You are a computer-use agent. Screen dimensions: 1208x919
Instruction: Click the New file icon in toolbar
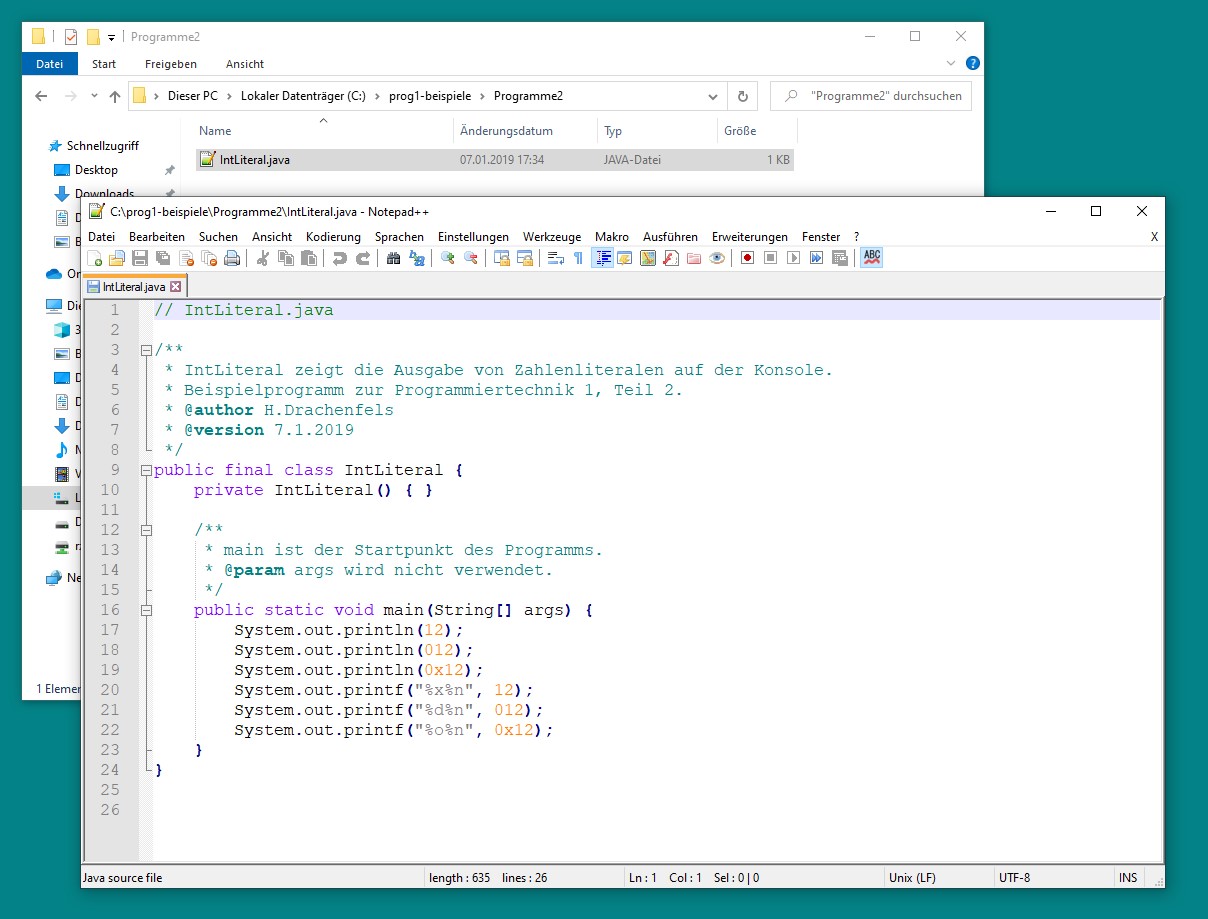[96, 258]
